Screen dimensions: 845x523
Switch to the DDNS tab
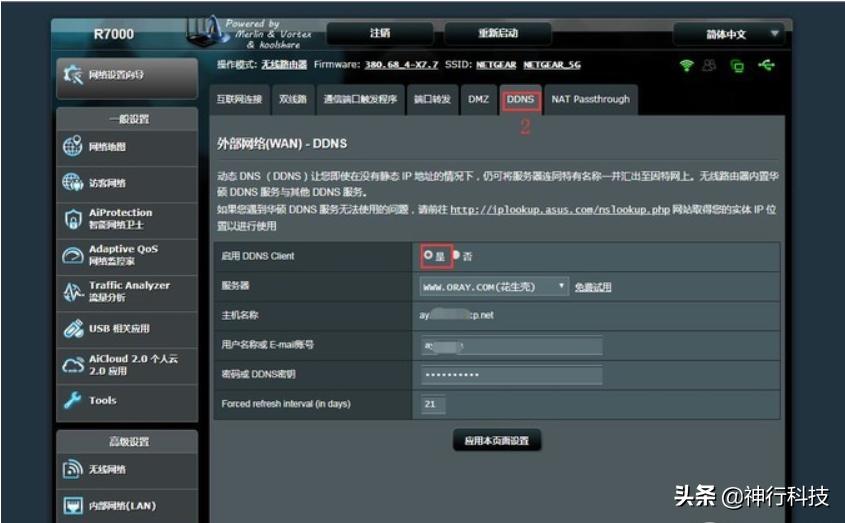[x=521, y=99]
